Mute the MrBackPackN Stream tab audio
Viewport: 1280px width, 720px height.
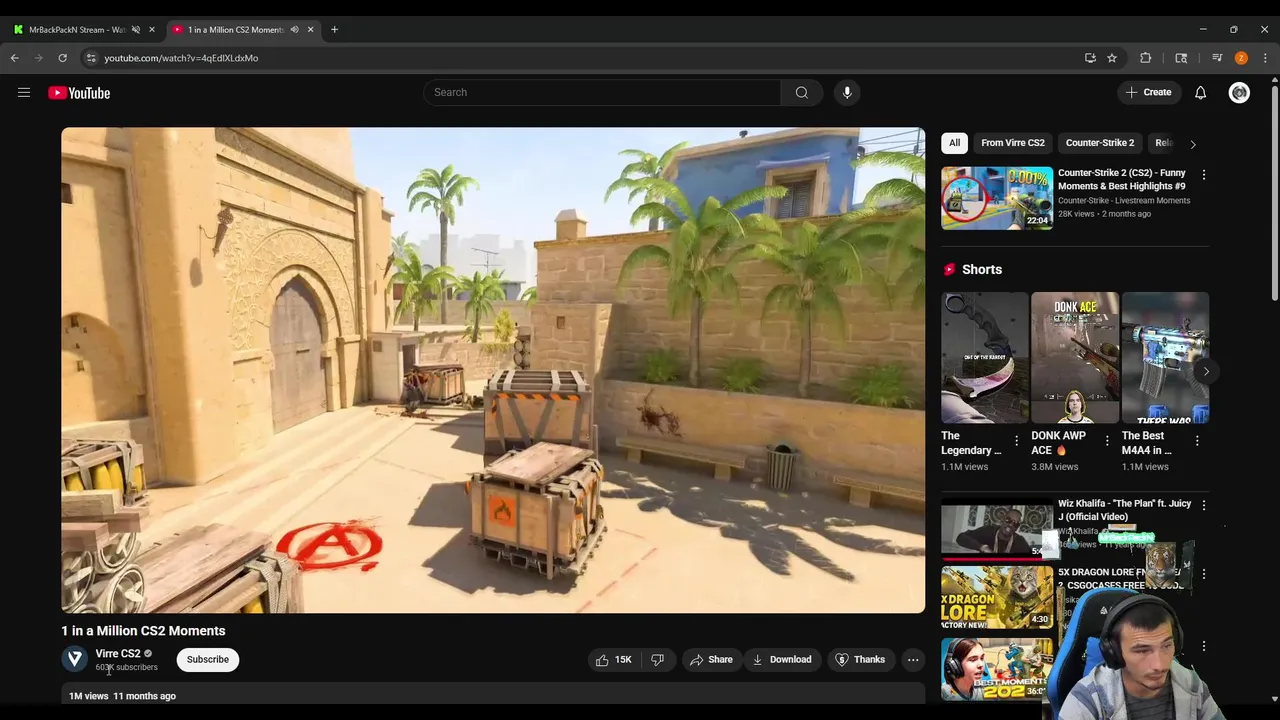coord(135,30)
